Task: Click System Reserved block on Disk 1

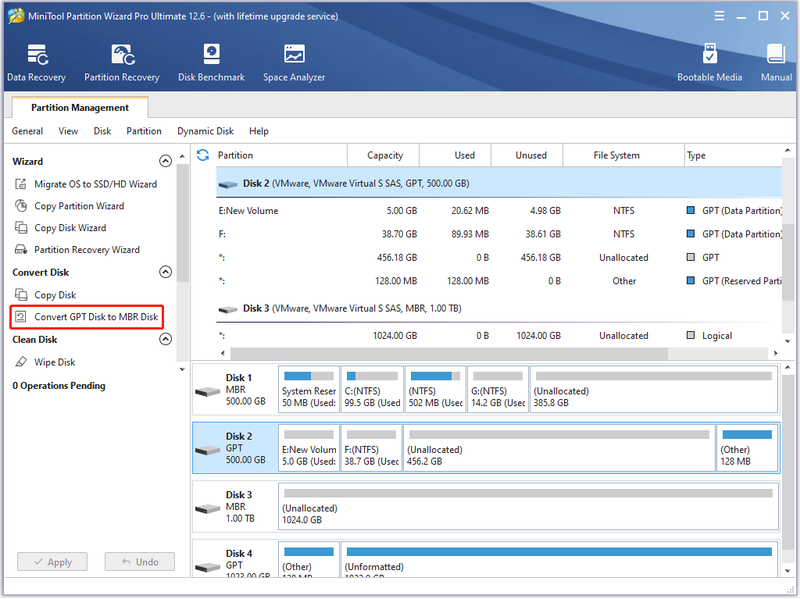Action: point(309,389)
